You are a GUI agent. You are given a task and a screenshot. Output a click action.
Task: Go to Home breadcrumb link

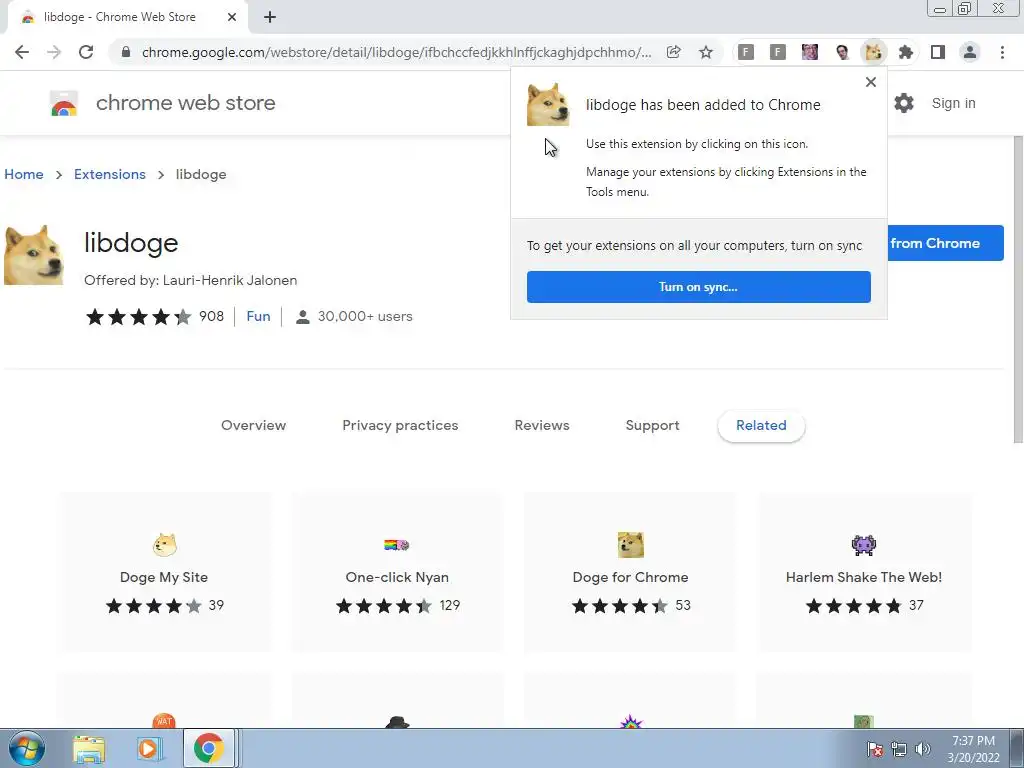click(24, 174)
